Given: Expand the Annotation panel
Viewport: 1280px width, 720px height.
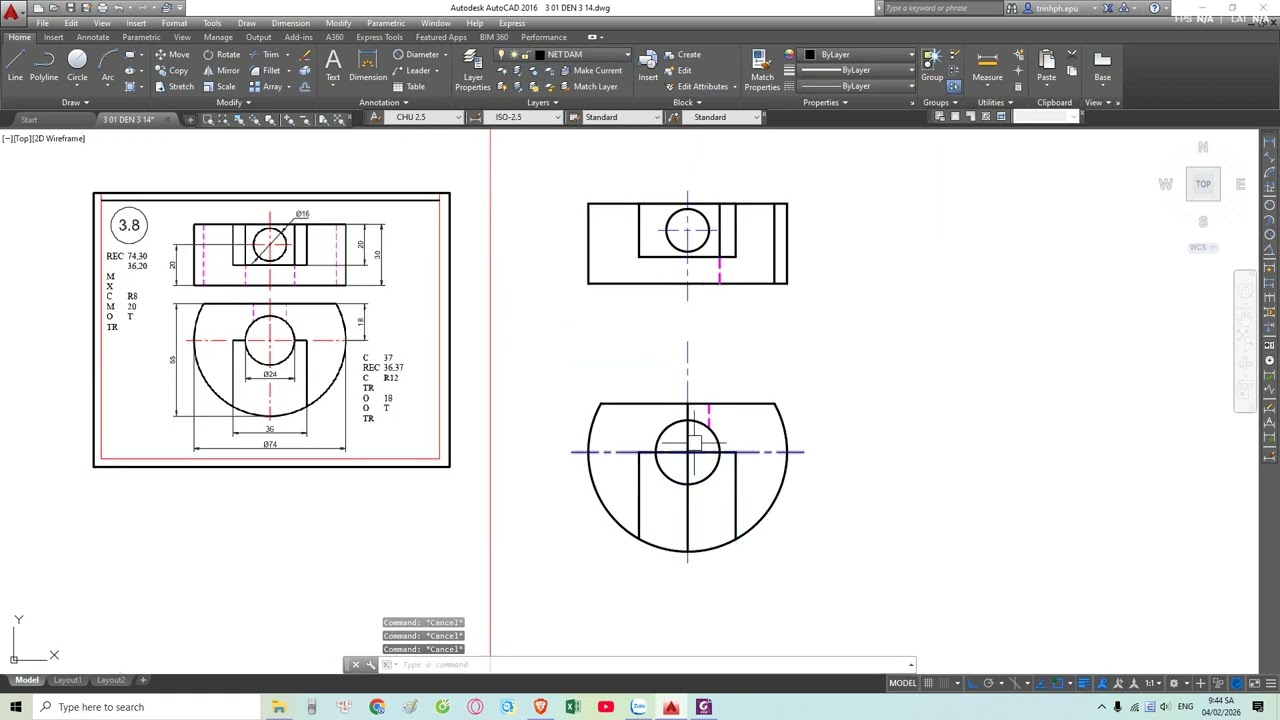Looking at the screenshot, I should [x=384, y=102].
